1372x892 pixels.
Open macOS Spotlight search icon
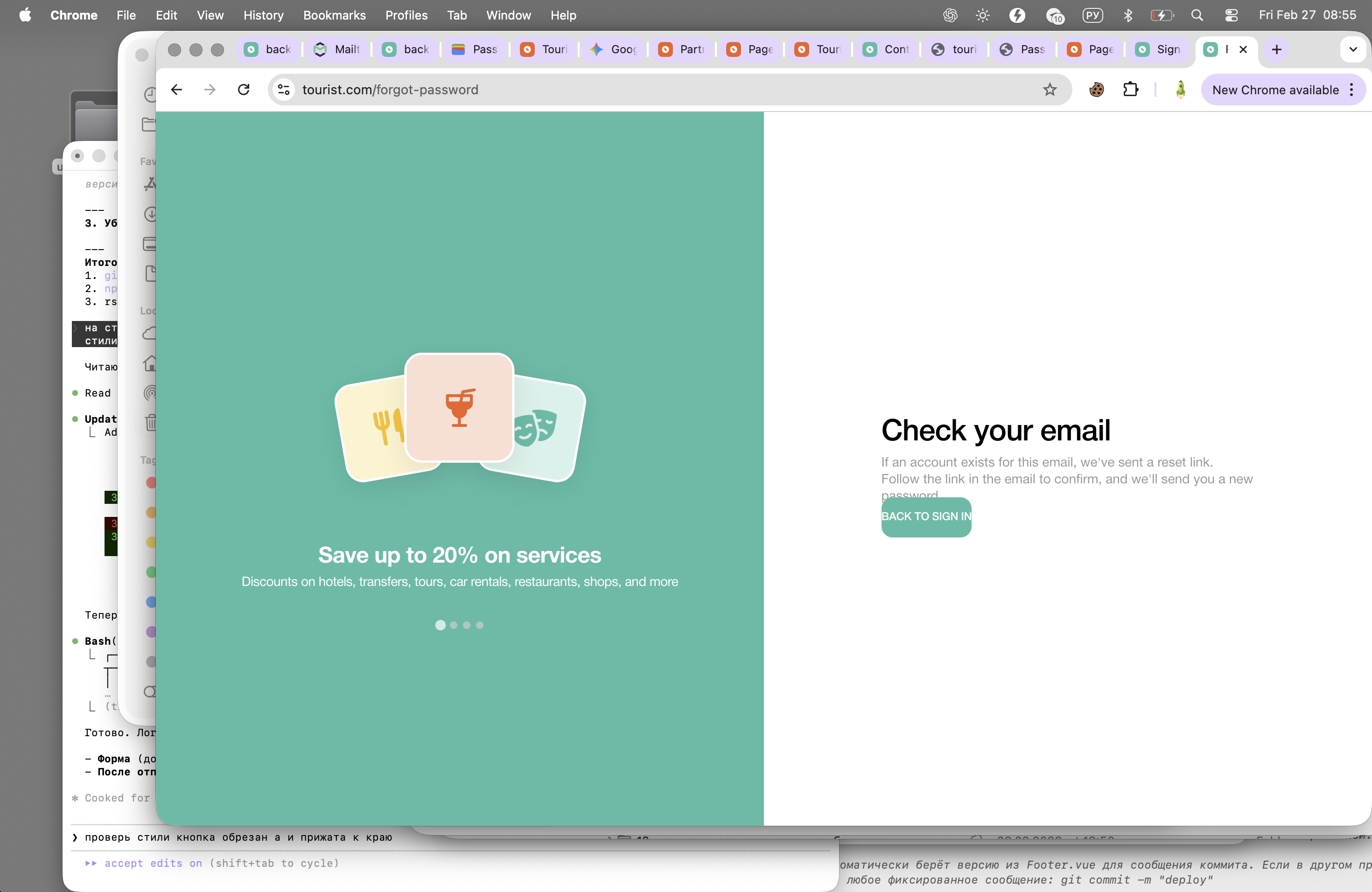1197,15
